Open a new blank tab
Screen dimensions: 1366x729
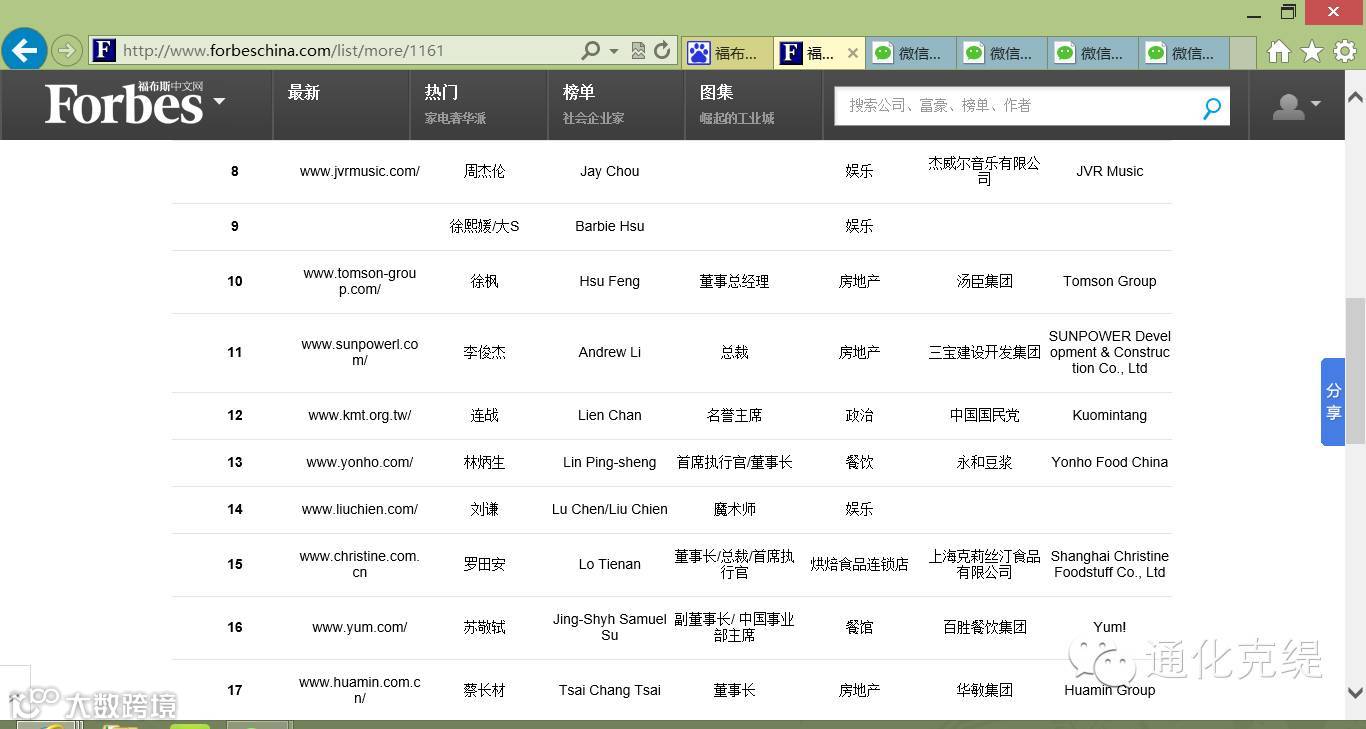coord(1242,53)
